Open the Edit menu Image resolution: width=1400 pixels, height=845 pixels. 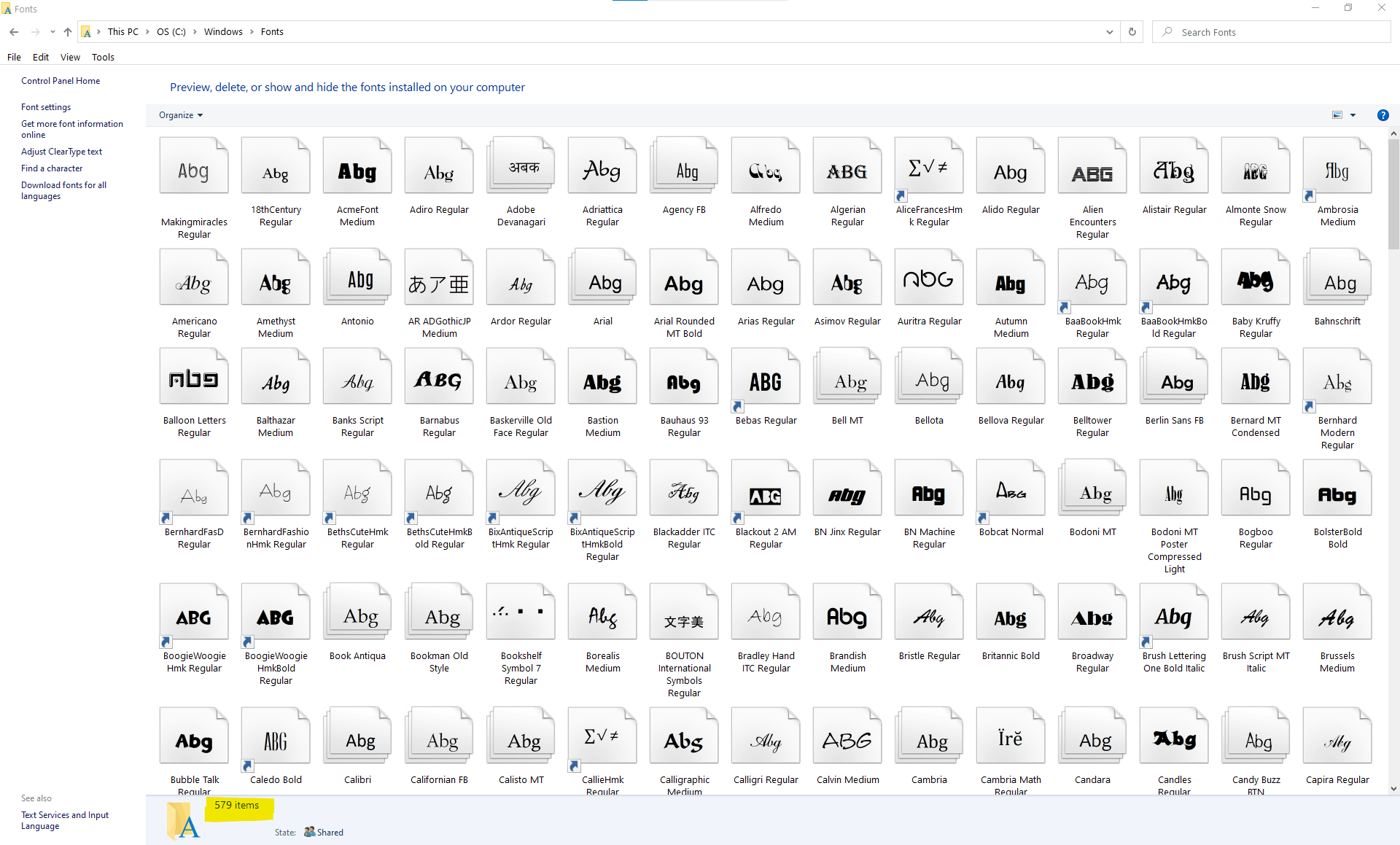click(x=41, y=57)
